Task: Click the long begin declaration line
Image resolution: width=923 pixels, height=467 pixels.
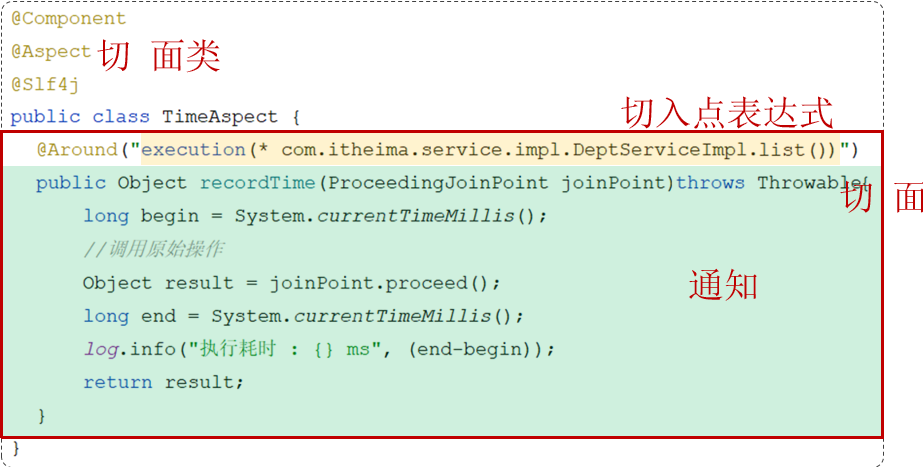Action: tap(315, 216)
